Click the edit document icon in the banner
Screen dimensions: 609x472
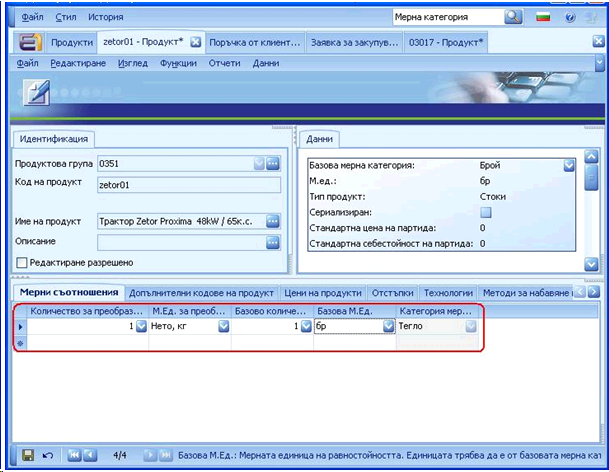click(x=37, y=92)
